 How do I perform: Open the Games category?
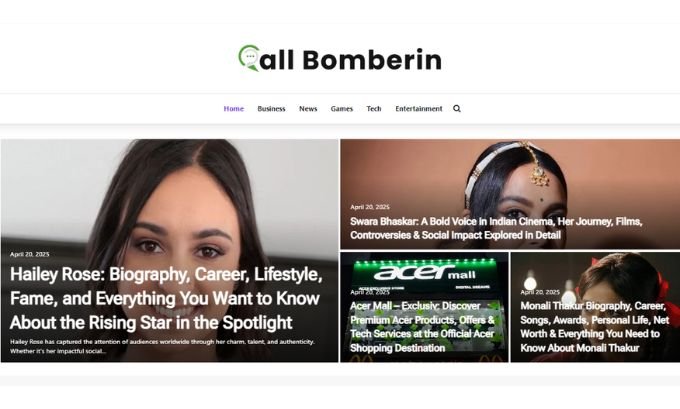point(342,108)
